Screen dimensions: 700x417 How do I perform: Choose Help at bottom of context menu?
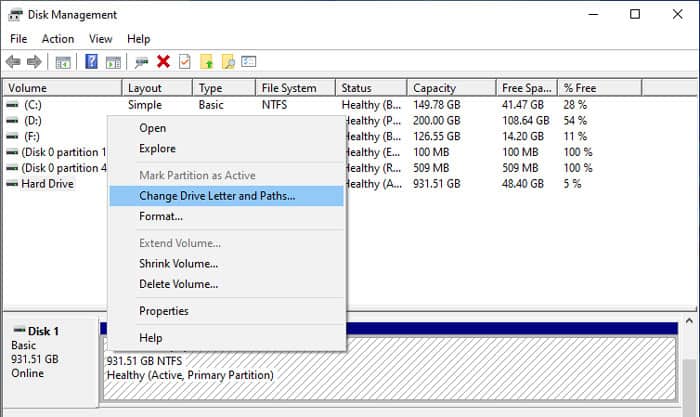pyautogui.click(x=226, y=338)
